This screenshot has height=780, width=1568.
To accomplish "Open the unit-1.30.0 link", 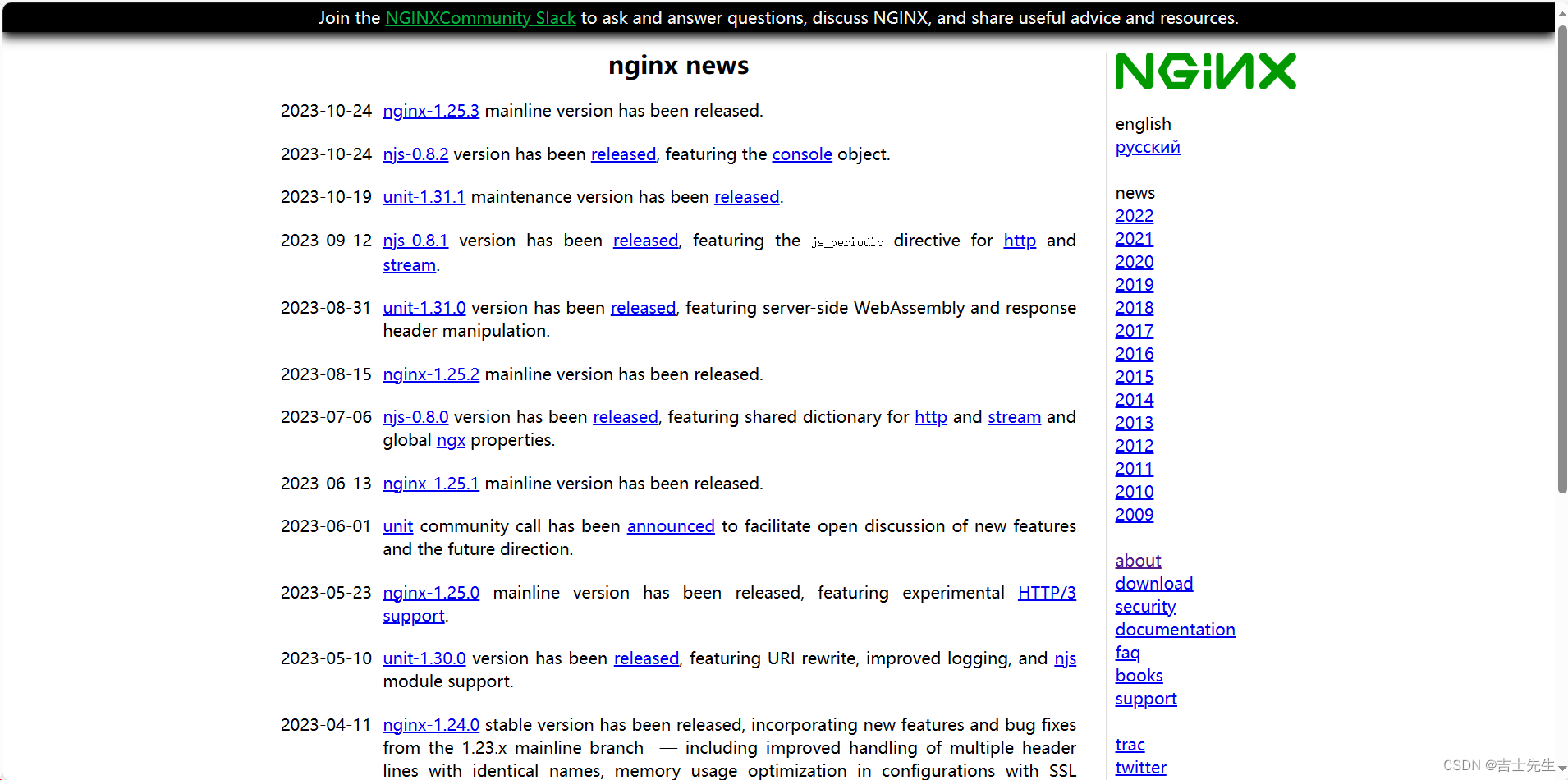I will 424,658.
